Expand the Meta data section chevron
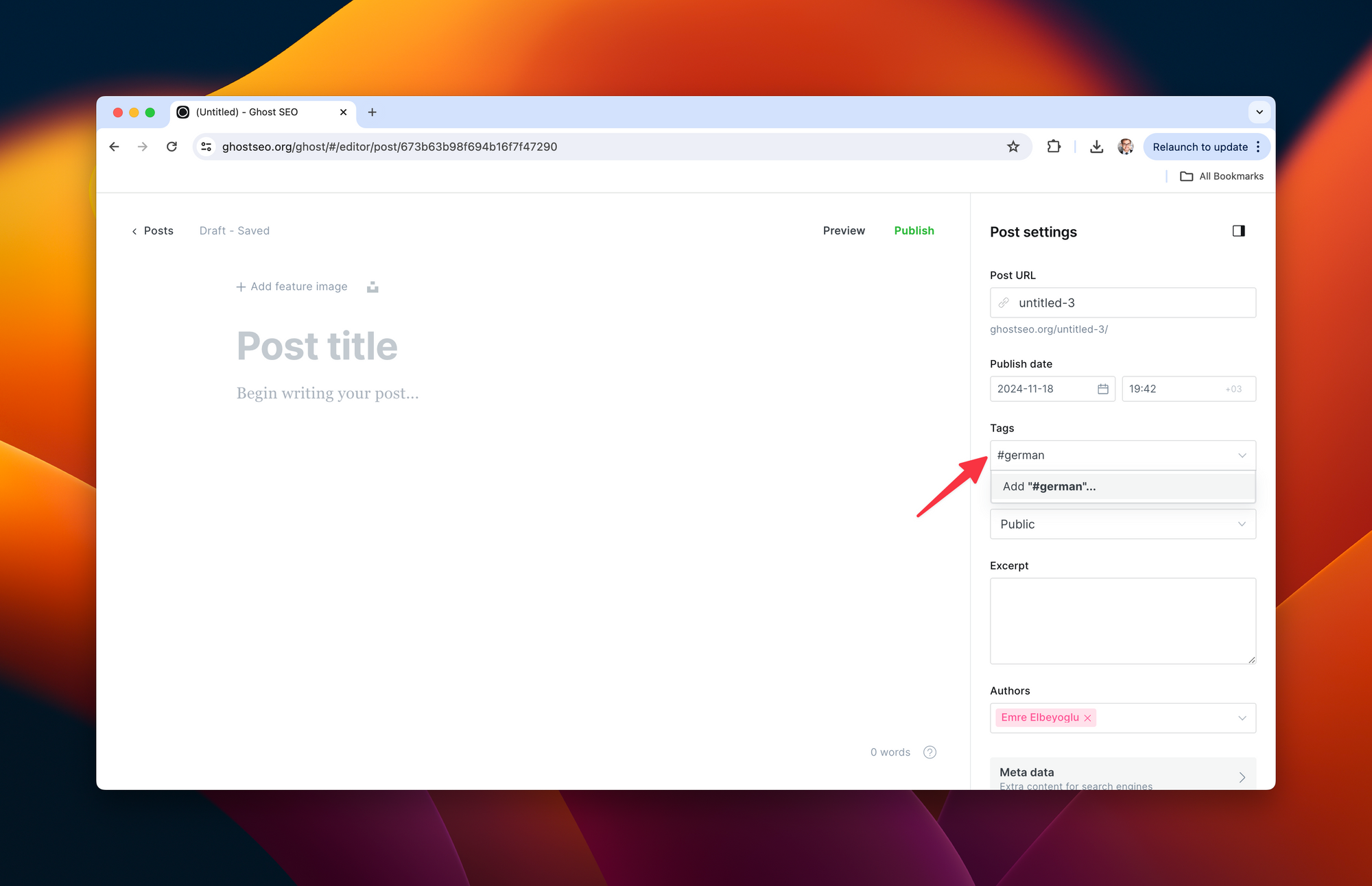The image size is (1372, 886). 1243,779
